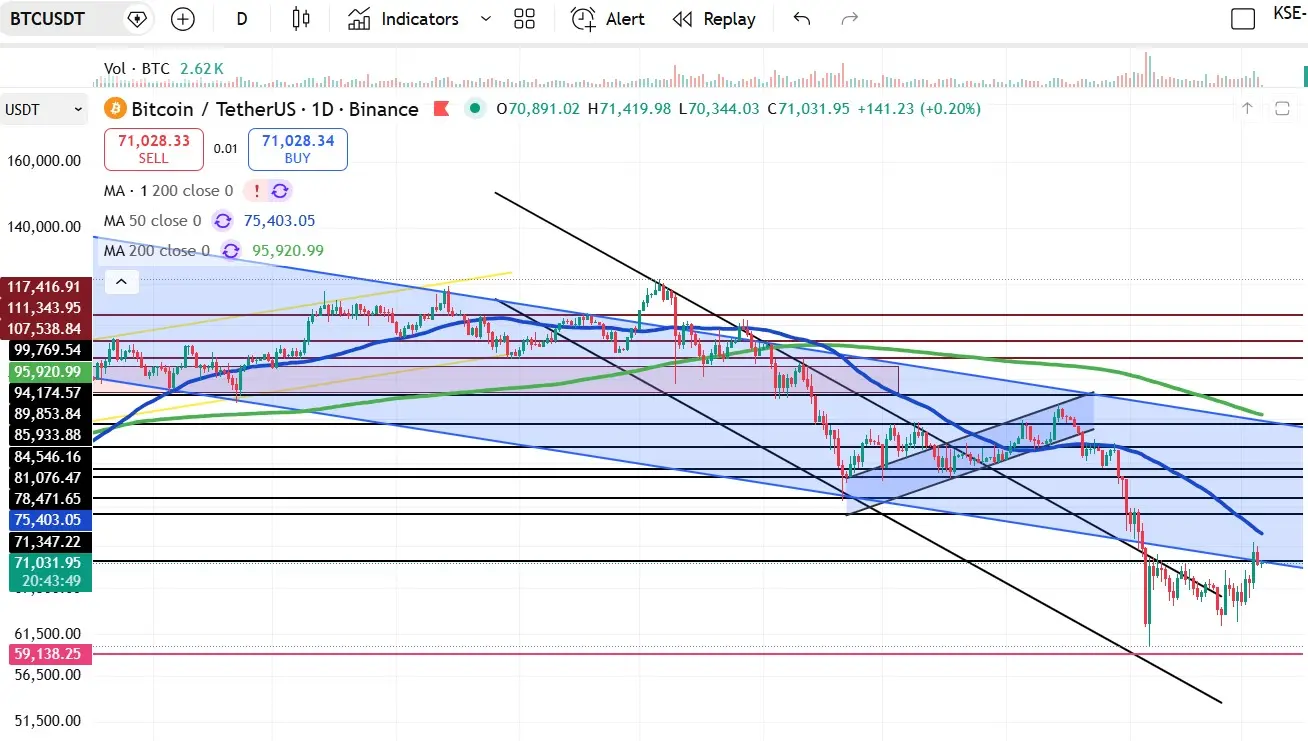The width and height of the screenshot is (1308, 741).
Task: Click the open price O70,891.02
Action: pyautogui.click(x=538, y=109)
